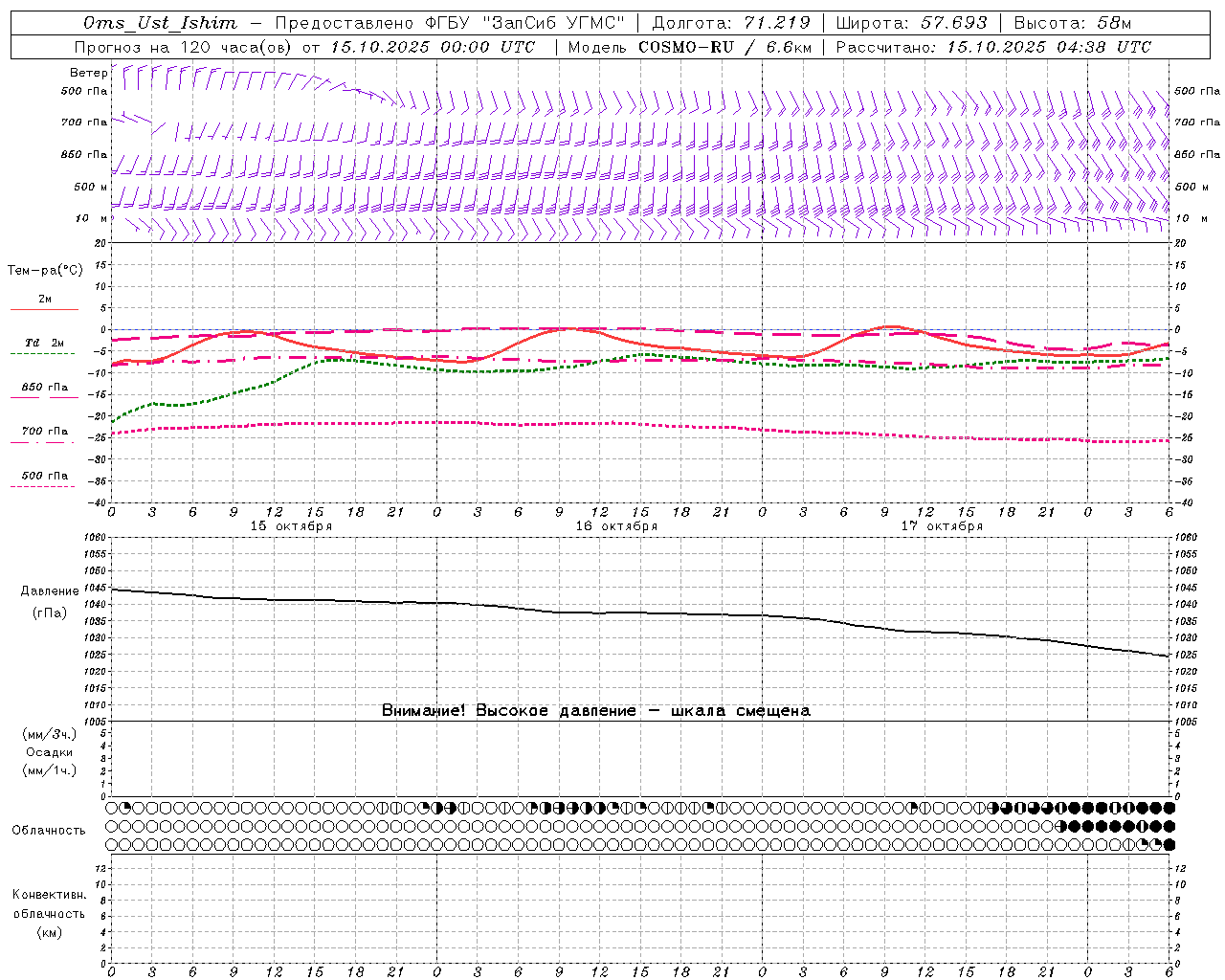This screenshot has height=980, width=1225.
Task: Click the Осадки precipitation label
Action: tap(50, 752)
